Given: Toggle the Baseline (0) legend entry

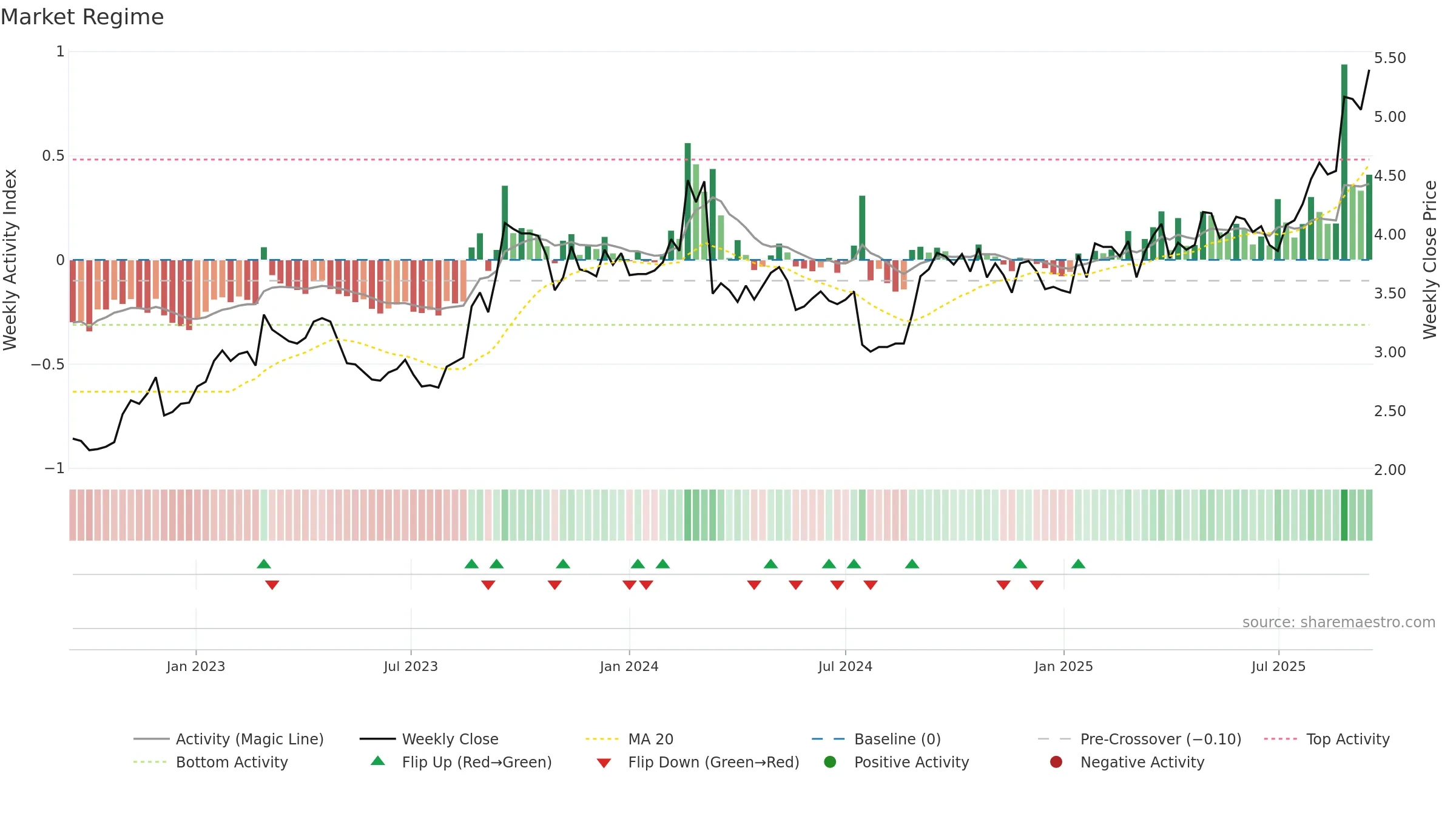Looking at the screenshot, I should click(x=876, y=739).
